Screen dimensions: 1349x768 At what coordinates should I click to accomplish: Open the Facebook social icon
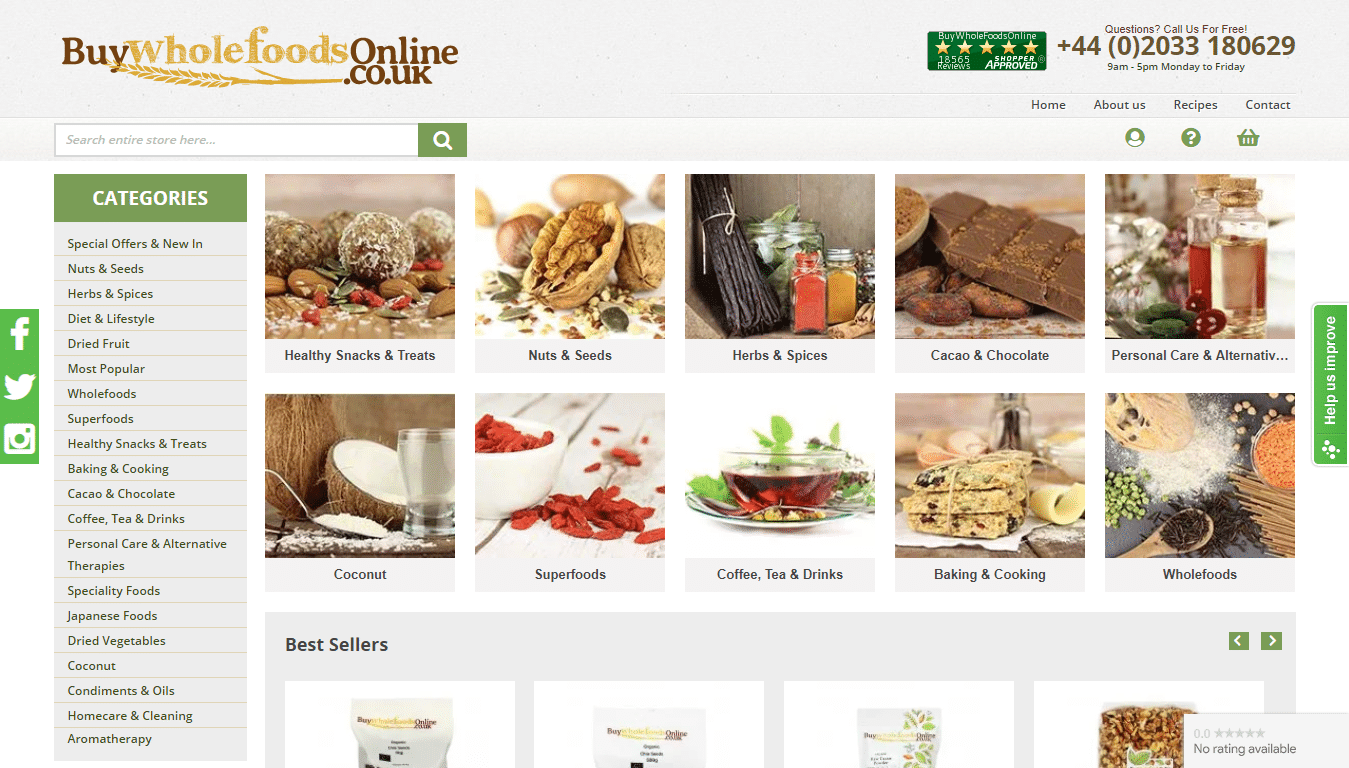(x=19, y=334)
